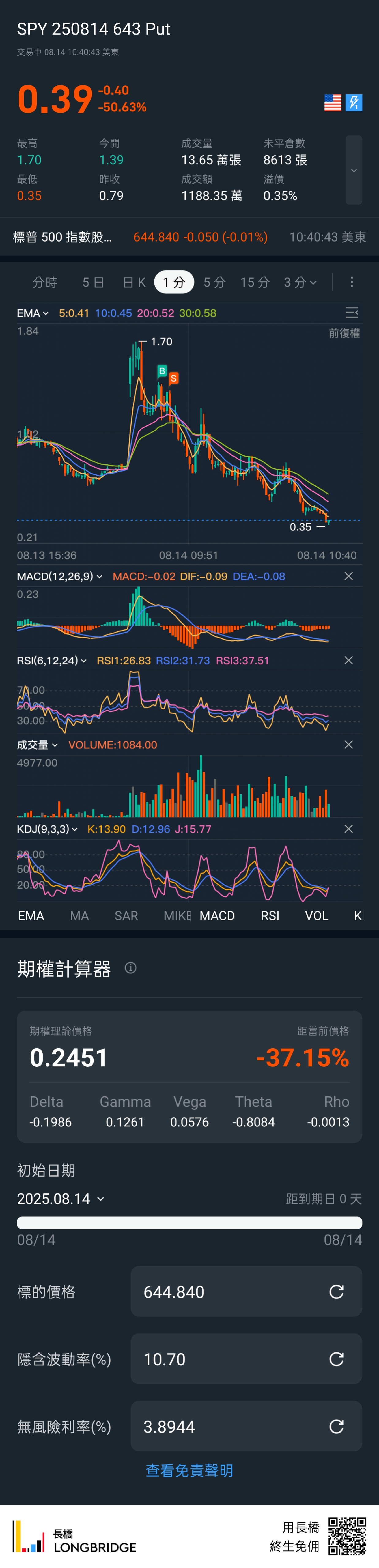
Task: Open the three-dot chart options menu
Action: click(x=352, y=282)
